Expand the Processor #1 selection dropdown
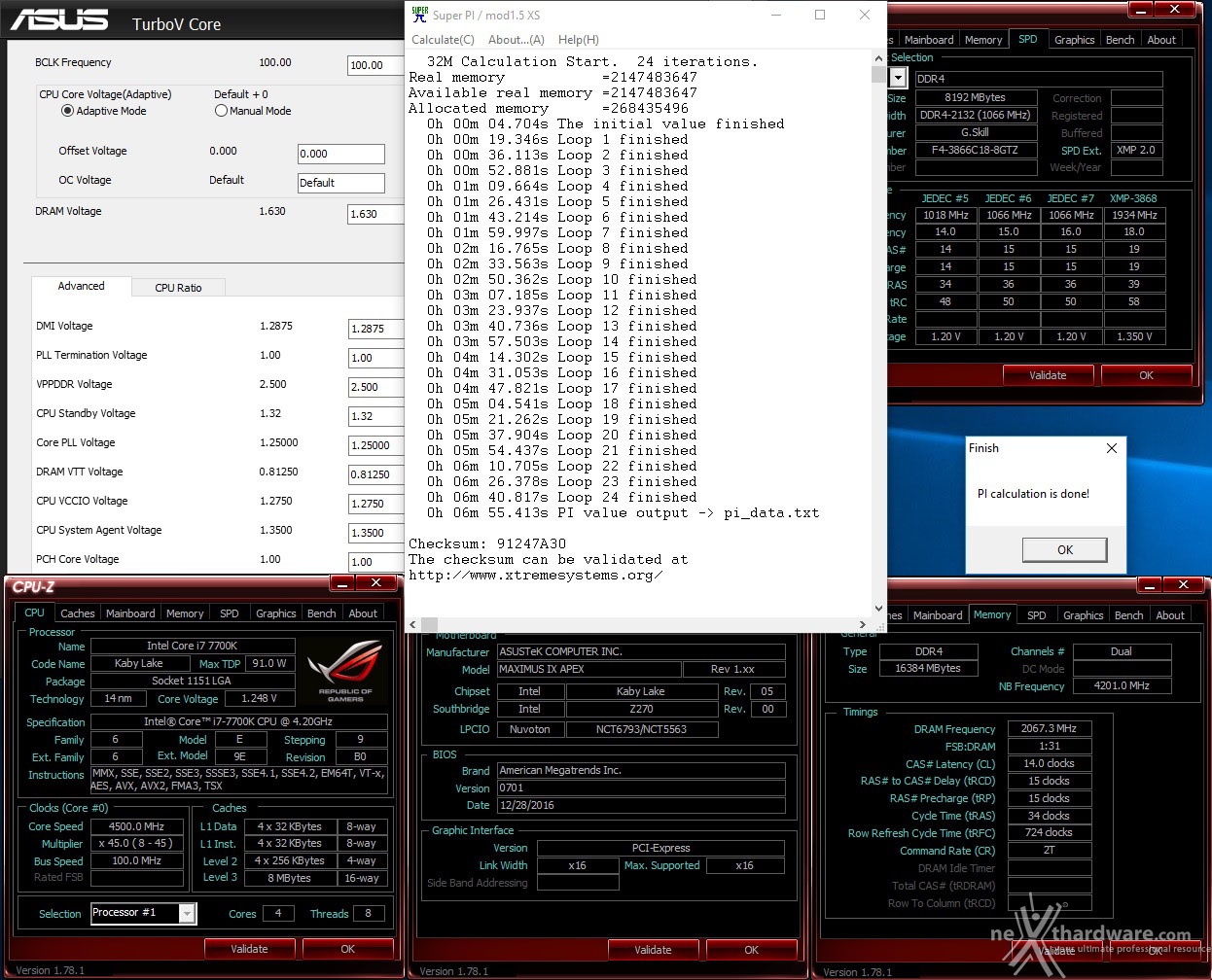The width and height of the screenshot is (1212, 980). (188, 914)
